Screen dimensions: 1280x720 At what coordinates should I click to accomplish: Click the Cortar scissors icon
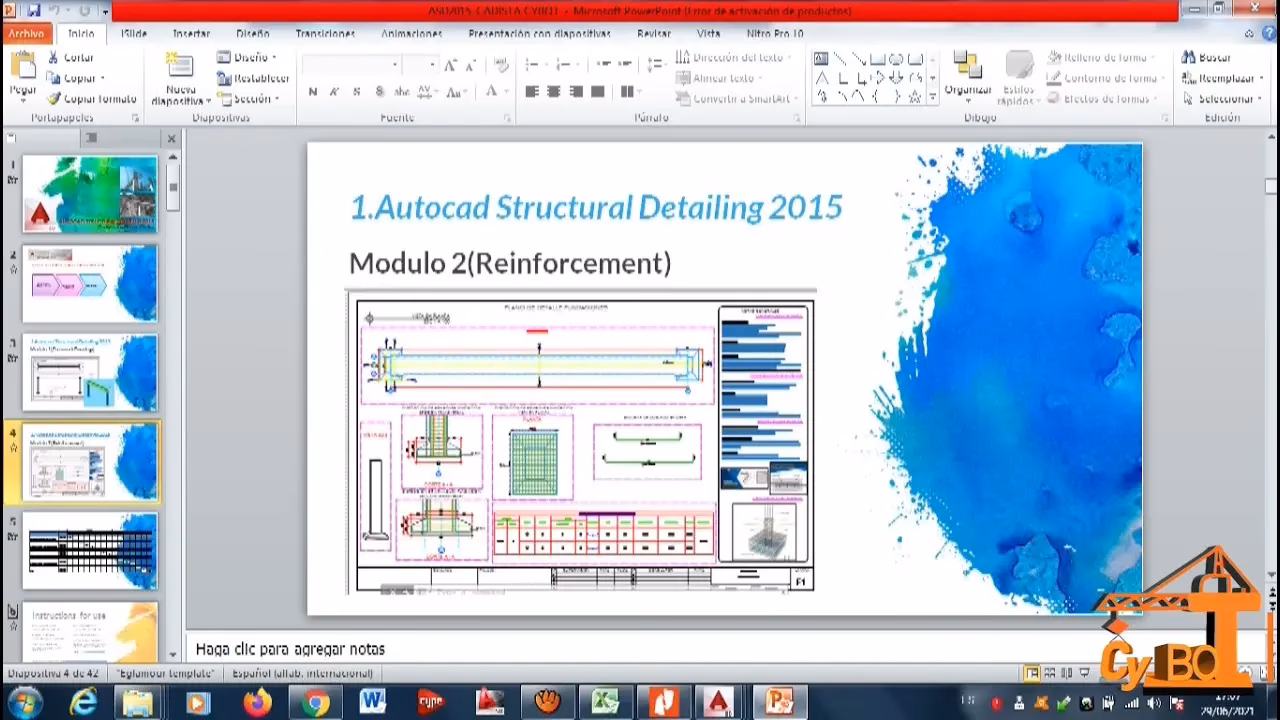click(x=54, y=58)
